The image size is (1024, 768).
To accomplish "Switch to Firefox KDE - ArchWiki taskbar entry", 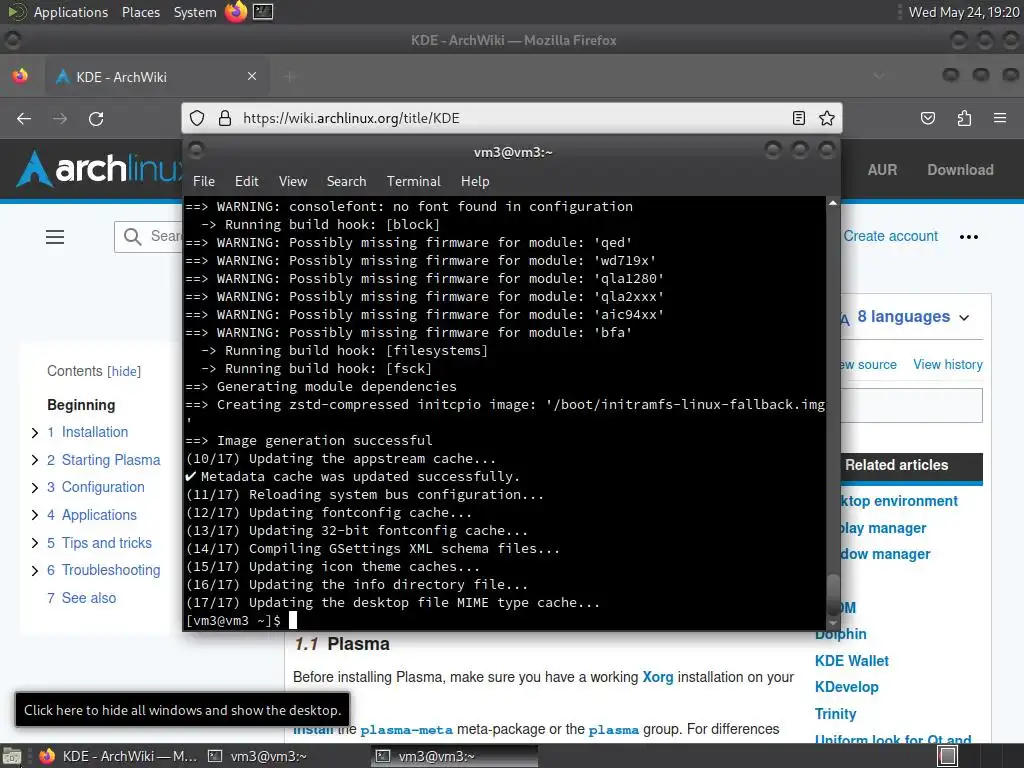I will [x=118, y=756].
